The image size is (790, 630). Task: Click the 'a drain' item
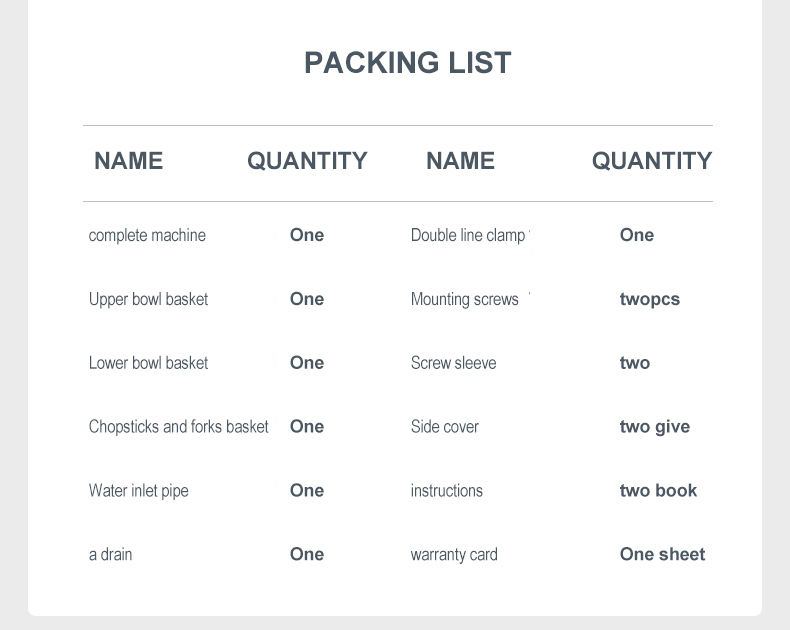click(x=110, y=555)
